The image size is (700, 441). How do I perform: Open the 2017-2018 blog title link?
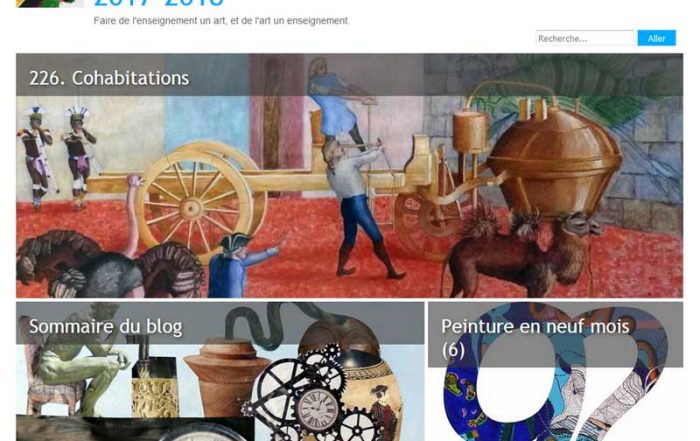click(158, 4)
